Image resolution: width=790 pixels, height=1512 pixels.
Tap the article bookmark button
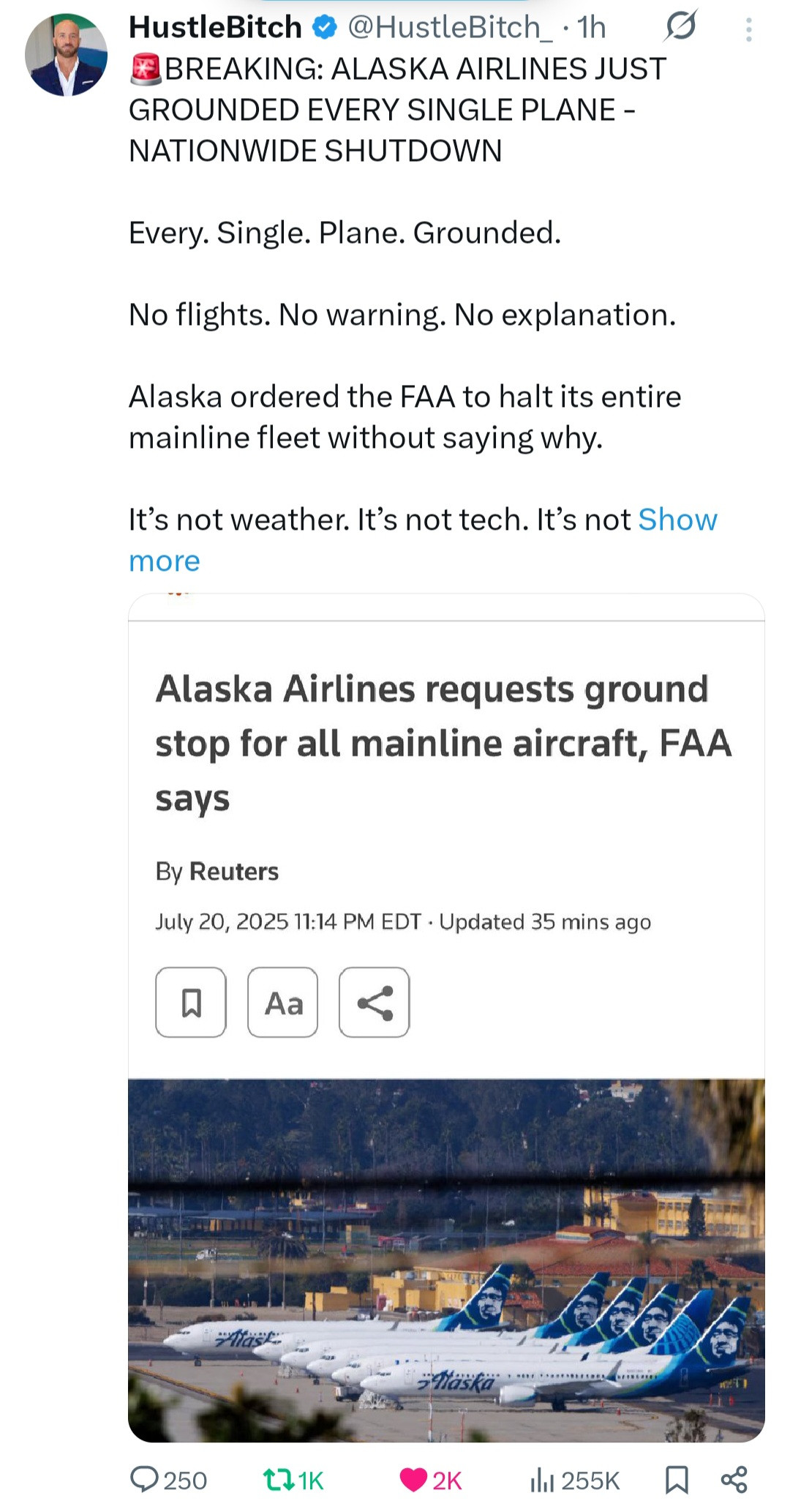[191, 1003]
